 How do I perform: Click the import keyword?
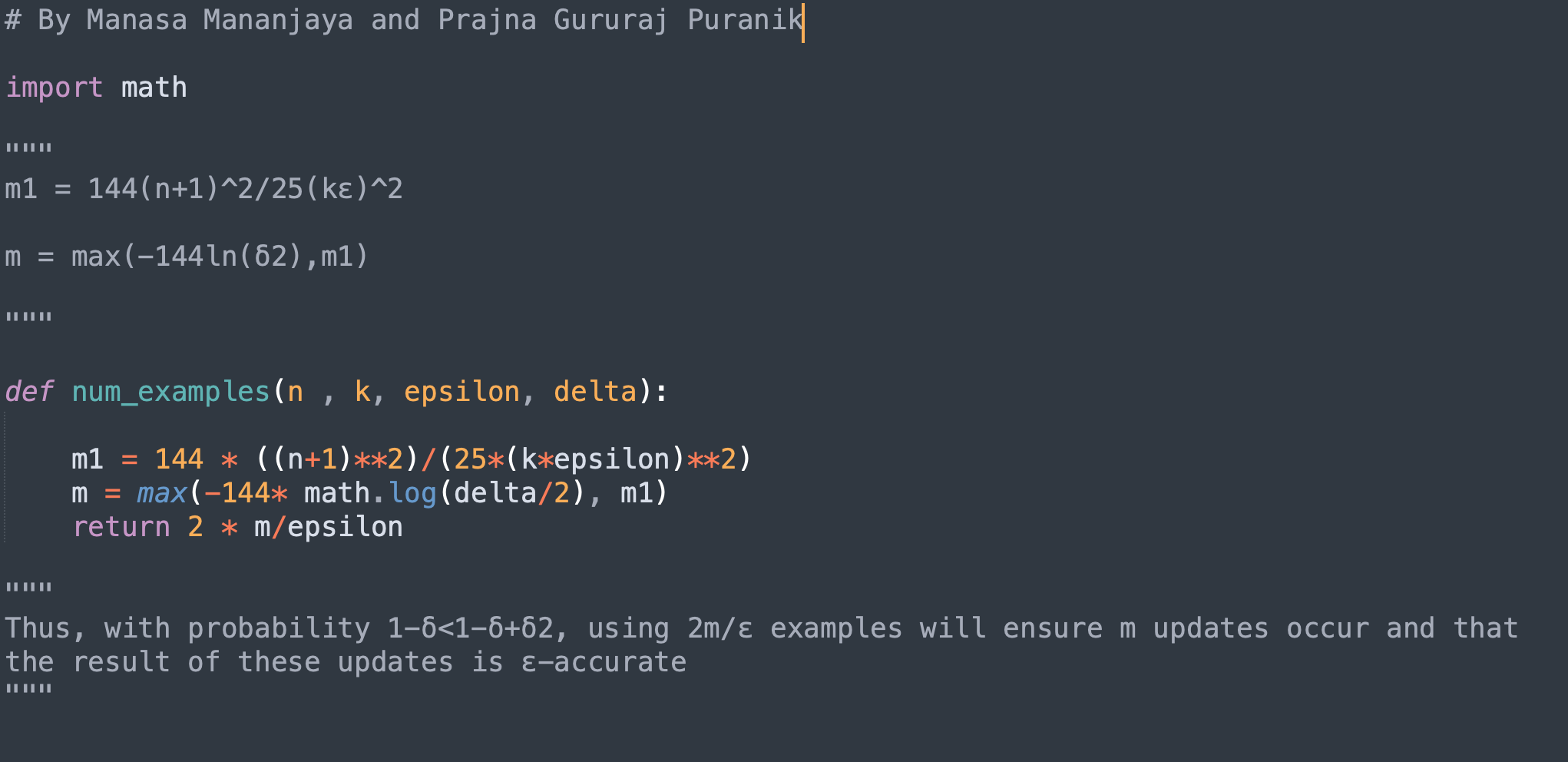[54, 88]
